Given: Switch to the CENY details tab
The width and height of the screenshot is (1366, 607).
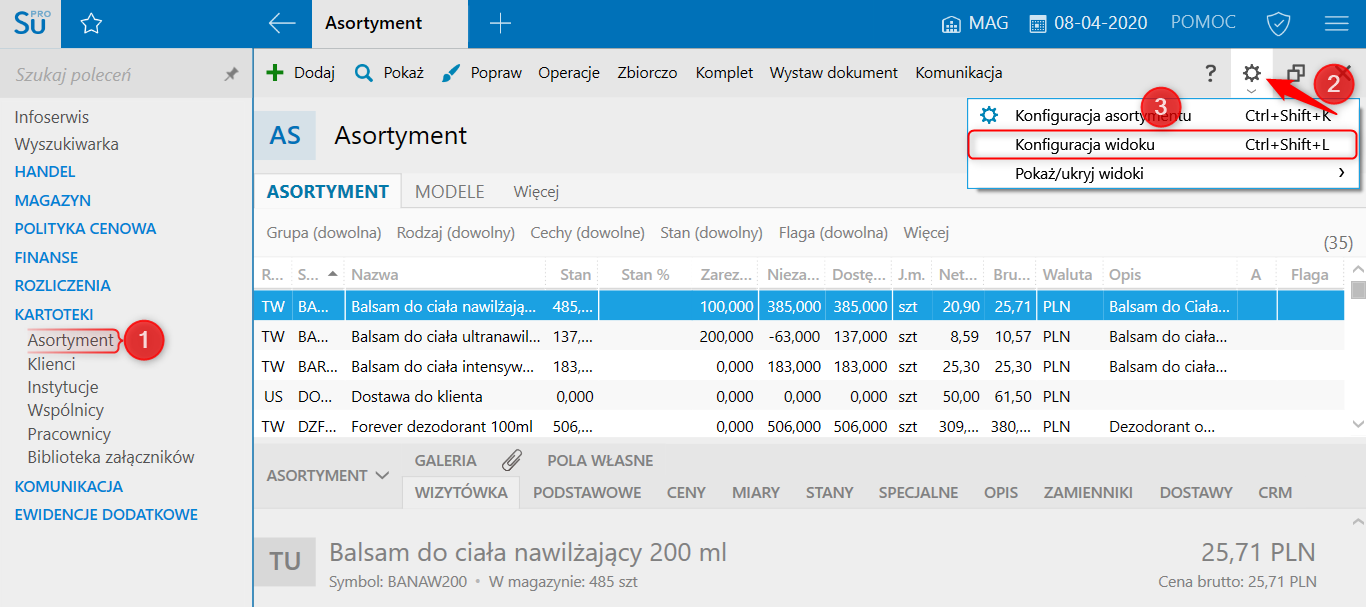Looking at the screenshot, I should (x=686, y=493).
